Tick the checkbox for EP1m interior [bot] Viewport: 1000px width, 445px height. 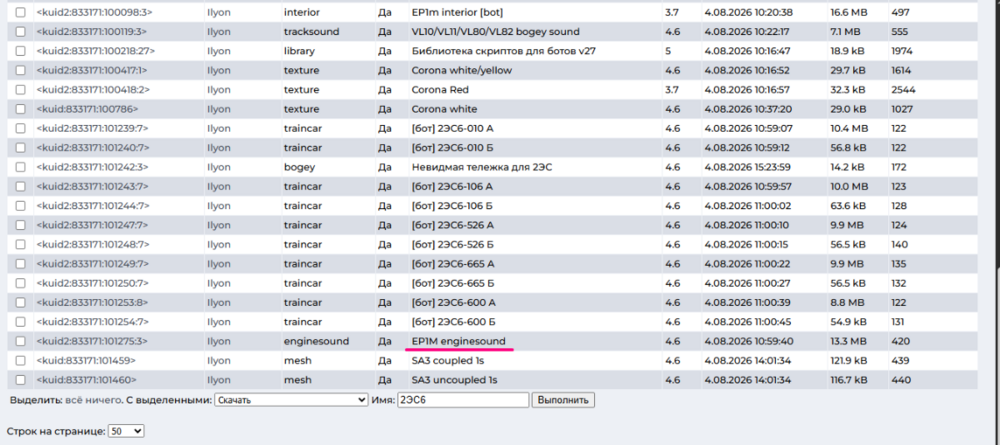click(20, 12)
